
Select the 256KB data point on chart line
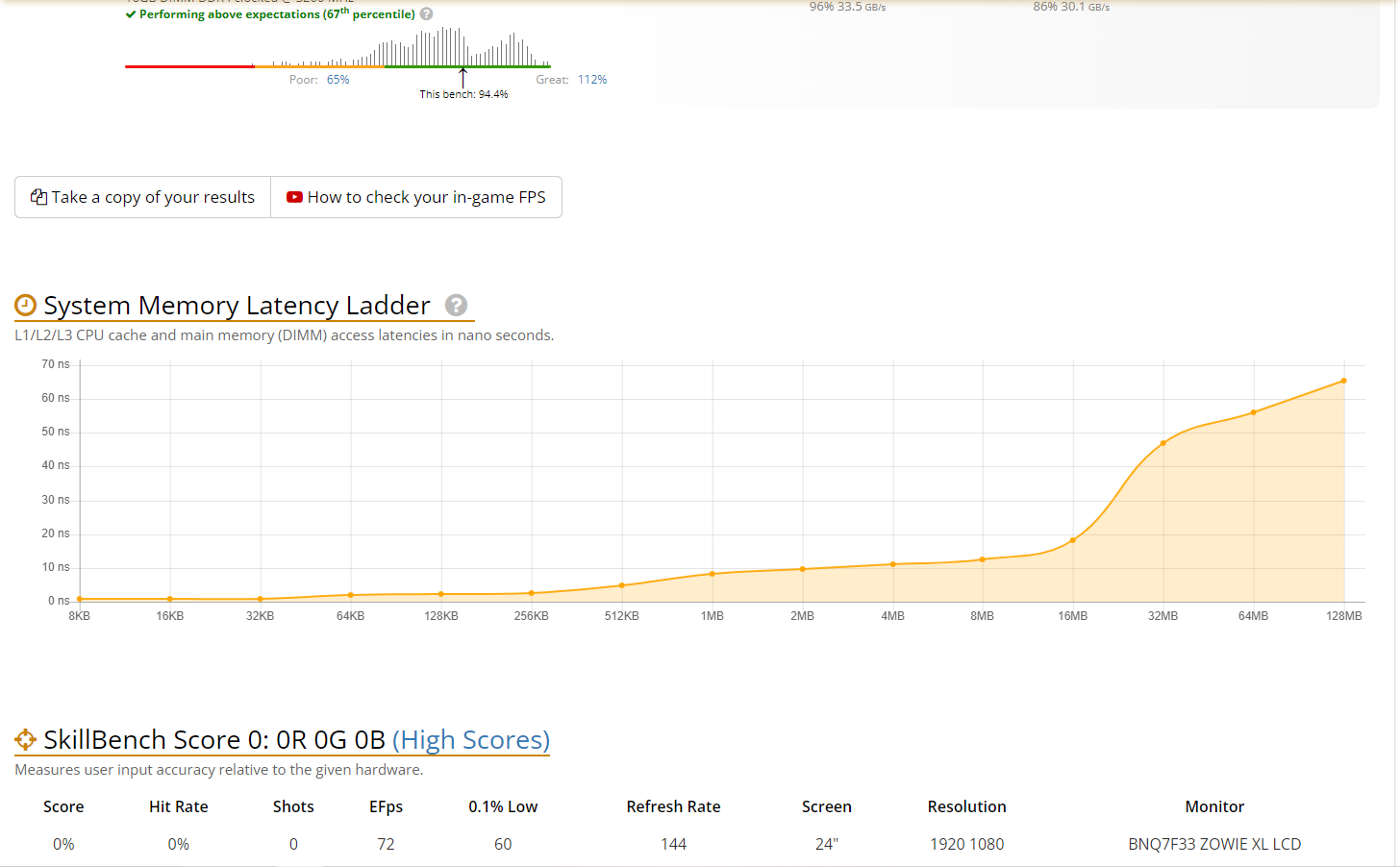[x=532, y=593]
